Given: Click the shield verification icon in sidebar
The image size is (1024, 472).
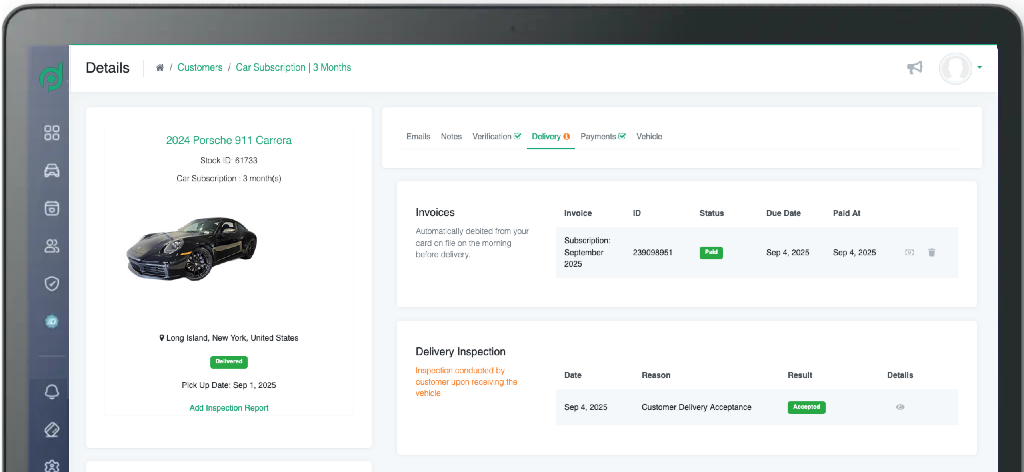Looking at the screenshot, I should click(x=52, y=283).
